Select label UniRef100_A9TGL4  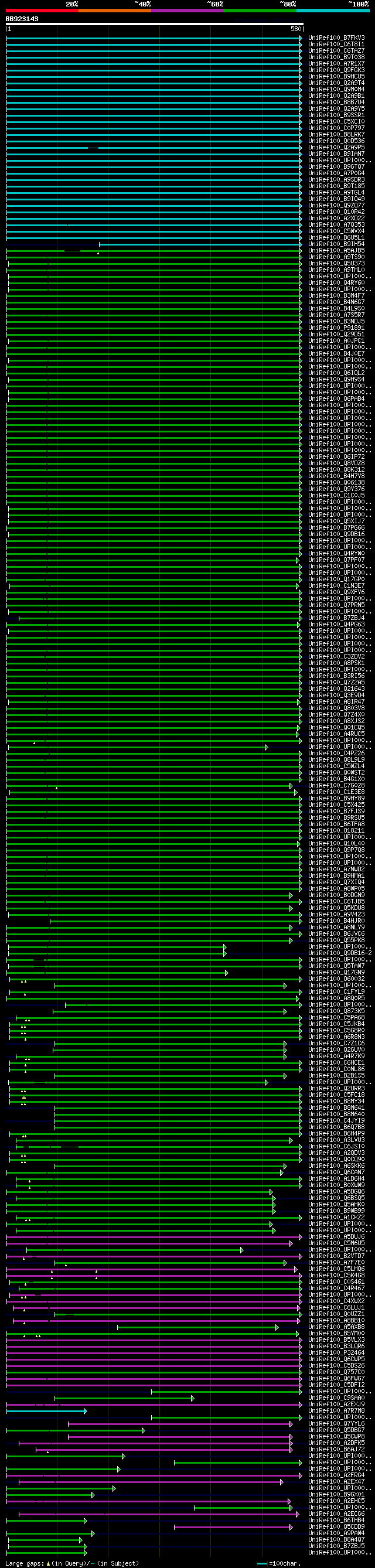[x=337, y=192]
